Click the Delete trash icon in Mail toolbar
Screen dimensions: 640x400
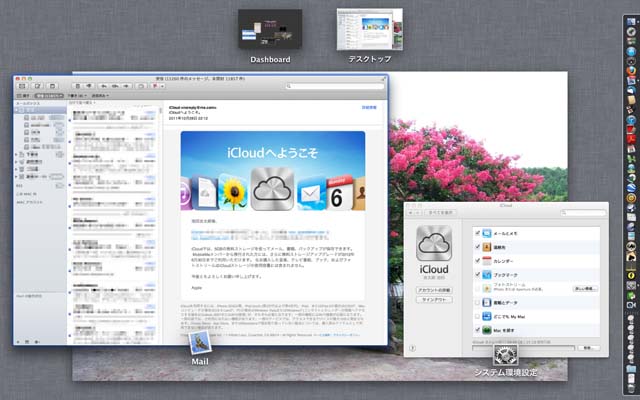[x=78, y=86]
